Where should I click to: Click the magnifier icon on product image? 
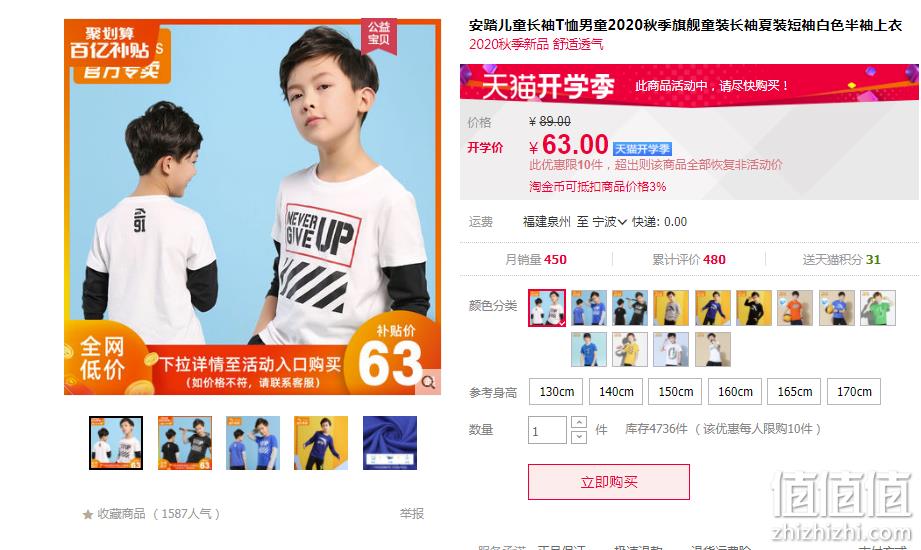coord(429,382)
